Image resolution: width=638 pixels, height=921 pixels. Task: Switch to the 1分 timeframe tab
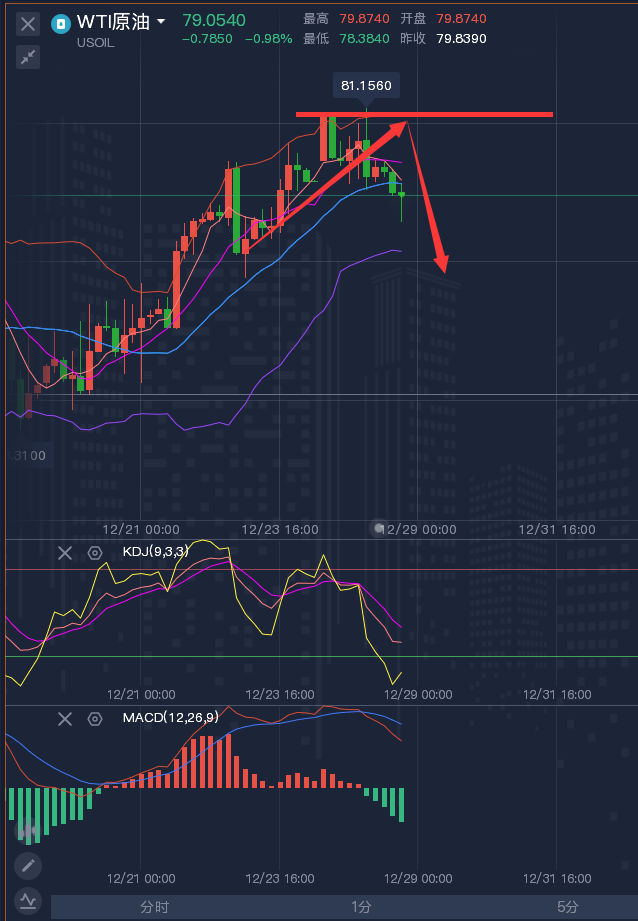coord(361,907)
